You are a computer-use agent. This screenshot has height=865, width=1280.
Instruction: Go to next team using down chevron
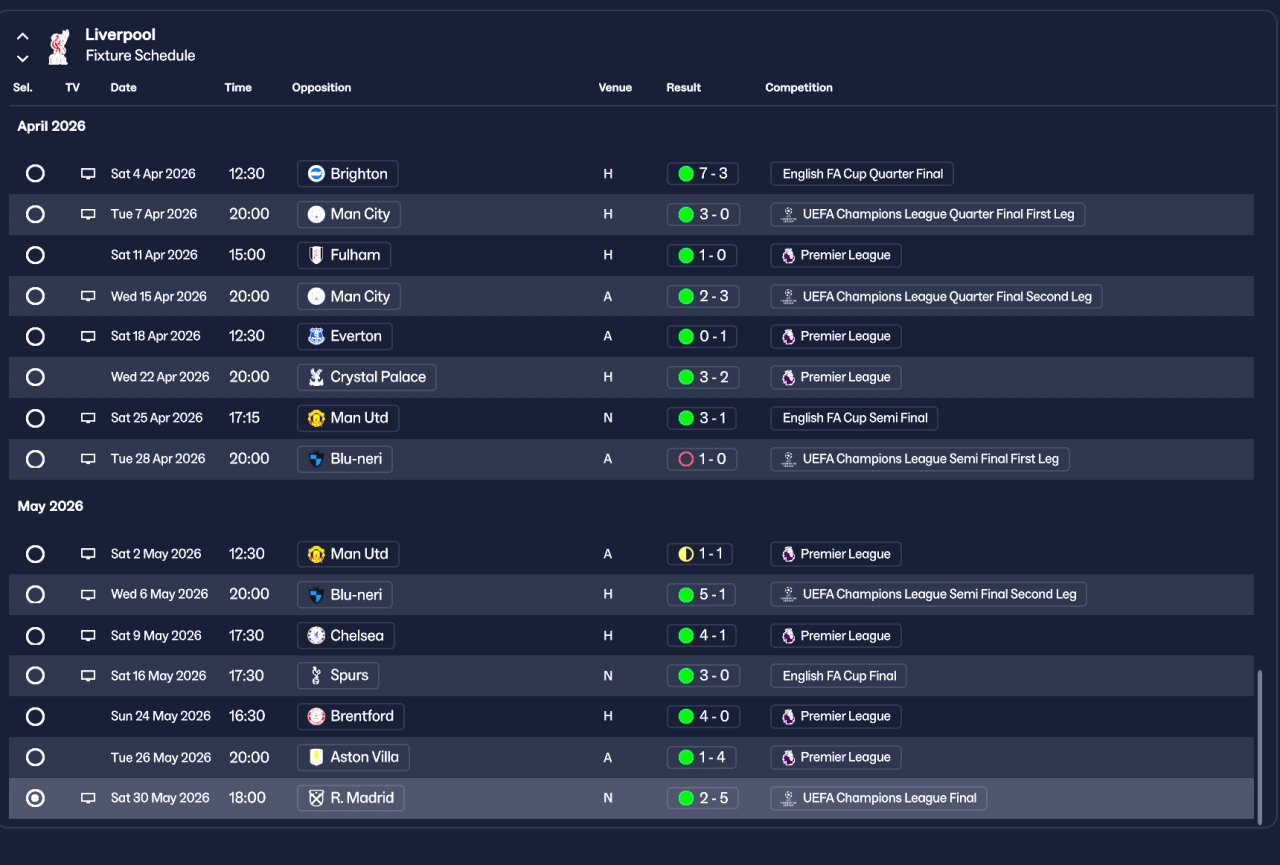(x=23, y=59)
